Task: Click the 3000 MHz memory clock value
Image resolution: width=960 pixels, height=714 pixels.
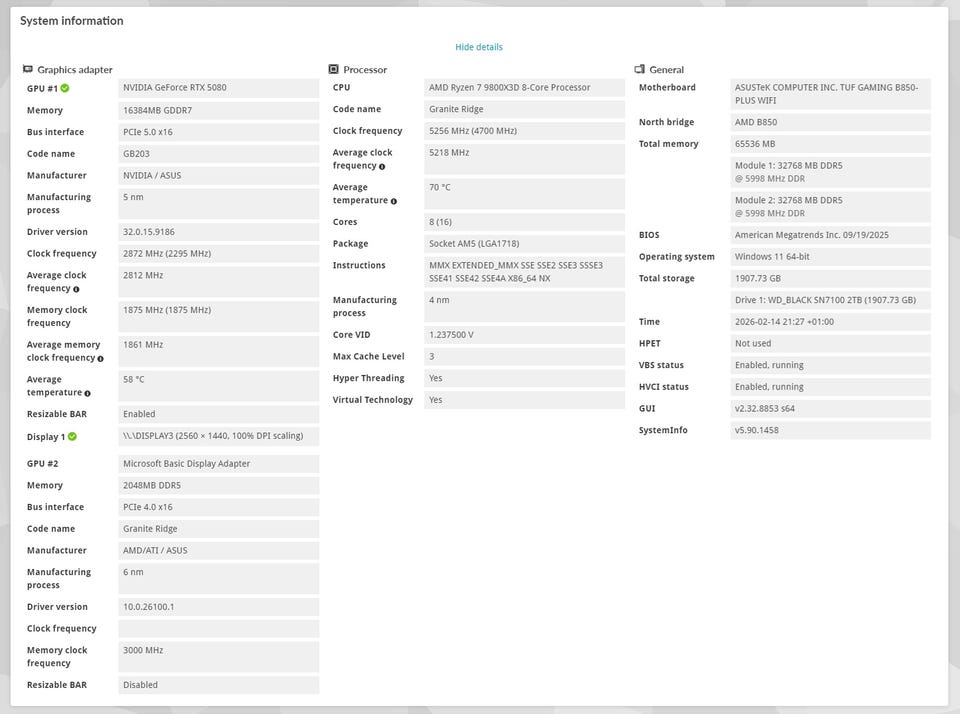Action: pos(219,656)
